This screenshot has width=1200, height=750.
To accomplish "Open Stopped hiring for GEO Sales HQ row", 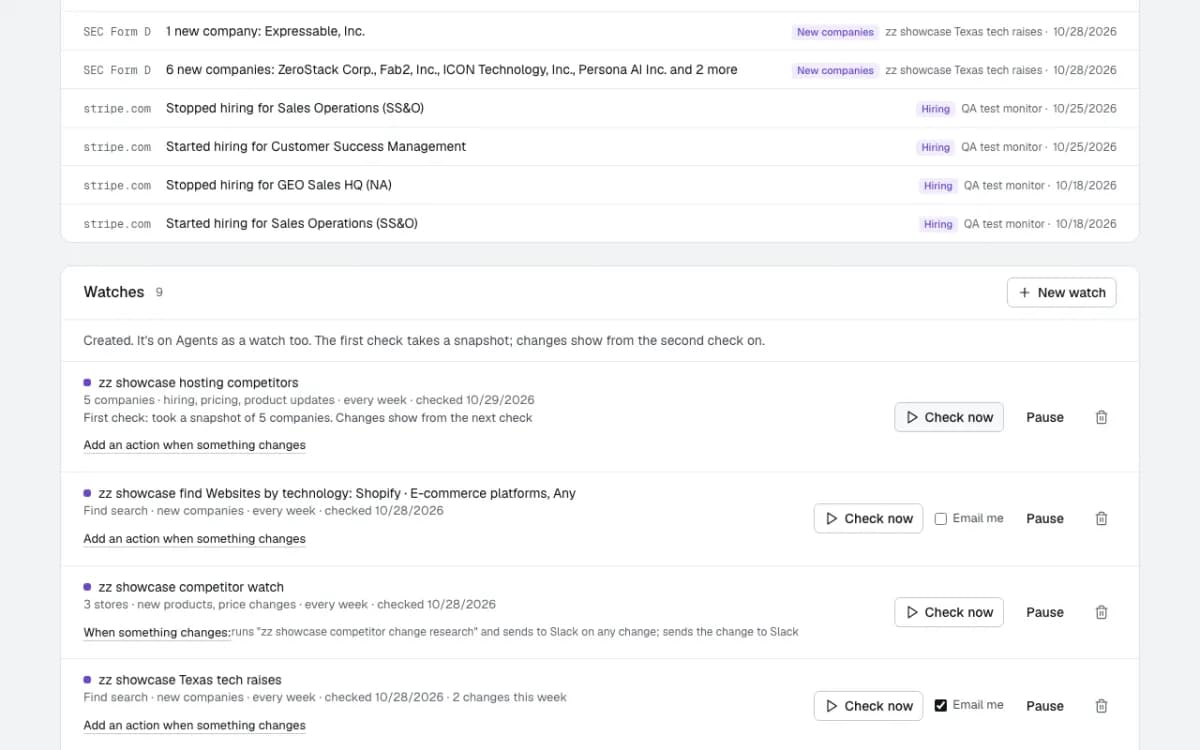I will 600,185.
